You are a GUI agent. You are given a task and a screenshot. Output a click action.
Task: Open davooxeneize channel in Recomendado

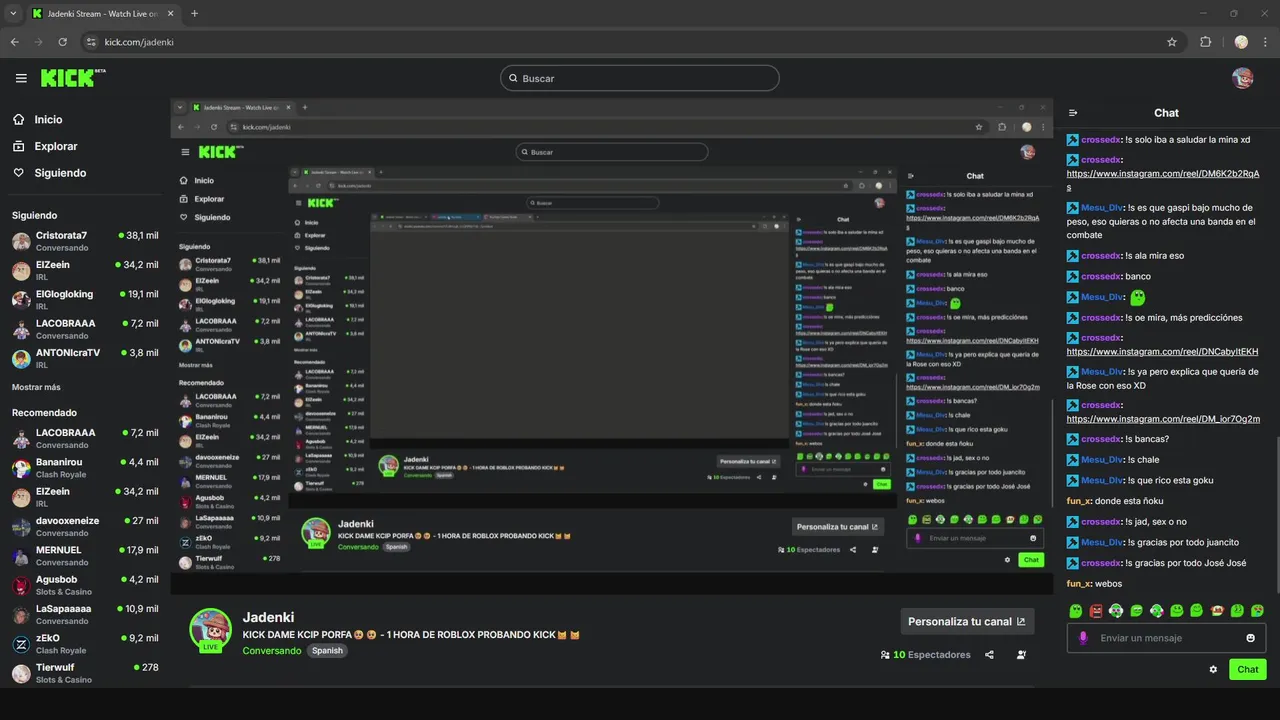pyautogui.click(x=85, y=527)
